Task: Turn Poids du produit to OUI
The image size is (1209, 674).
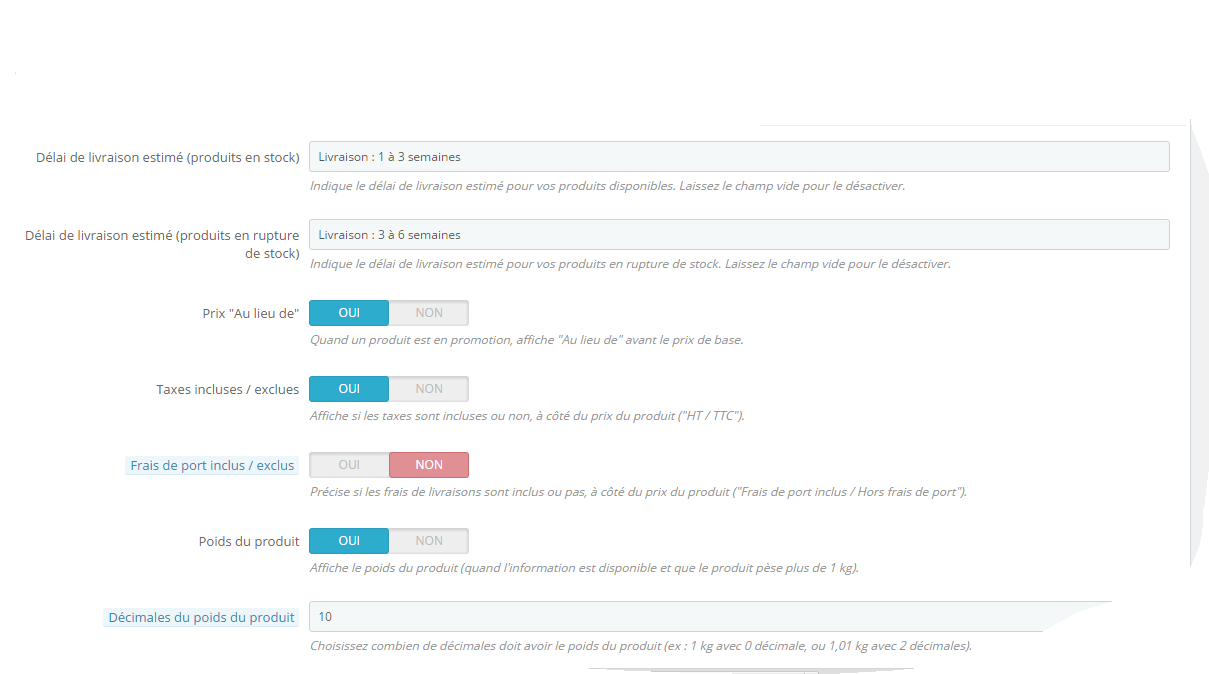Action: 349,541
